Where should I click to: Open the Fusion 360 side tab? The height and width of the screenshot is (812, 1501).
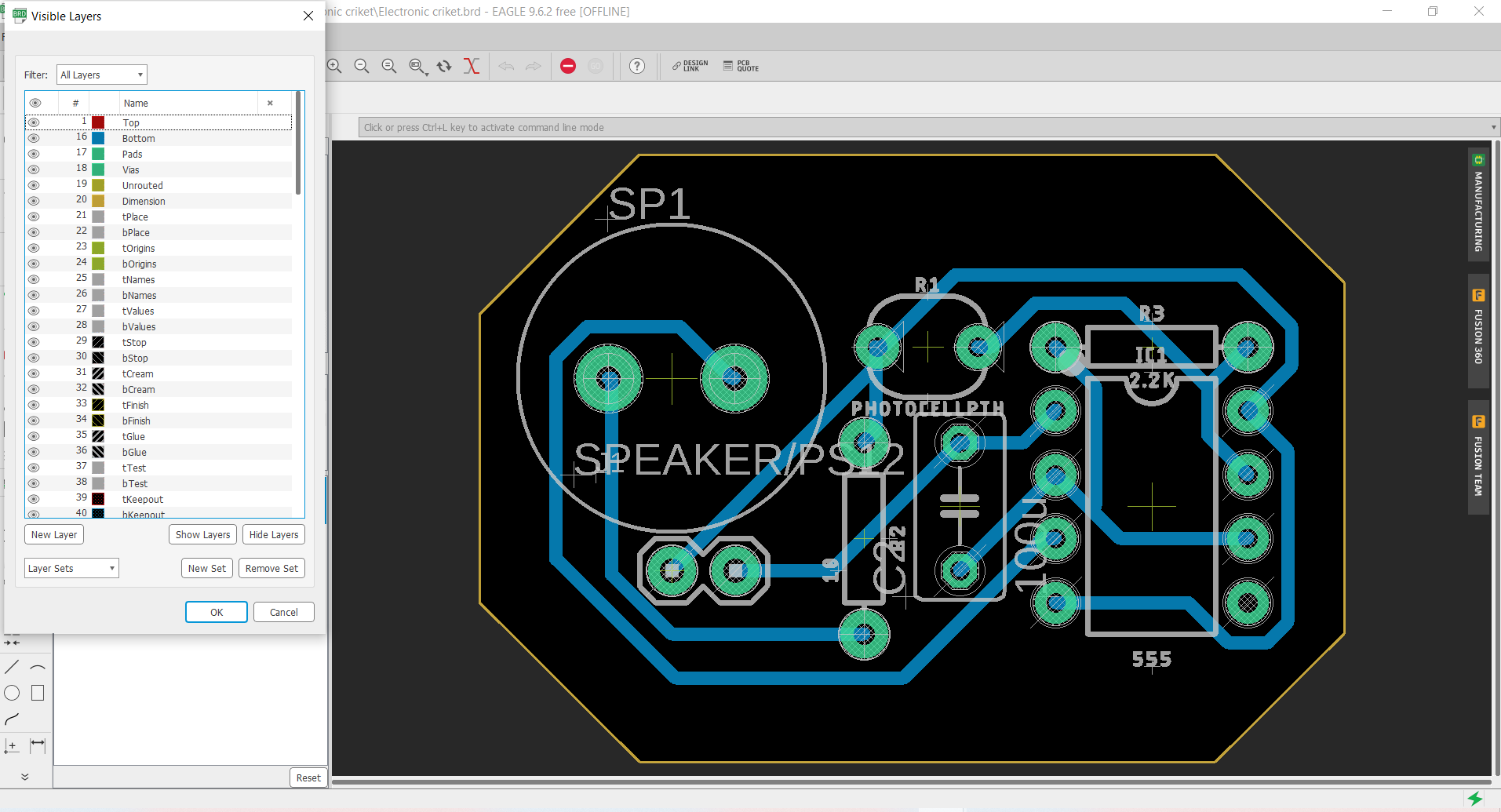(1478, 330)
